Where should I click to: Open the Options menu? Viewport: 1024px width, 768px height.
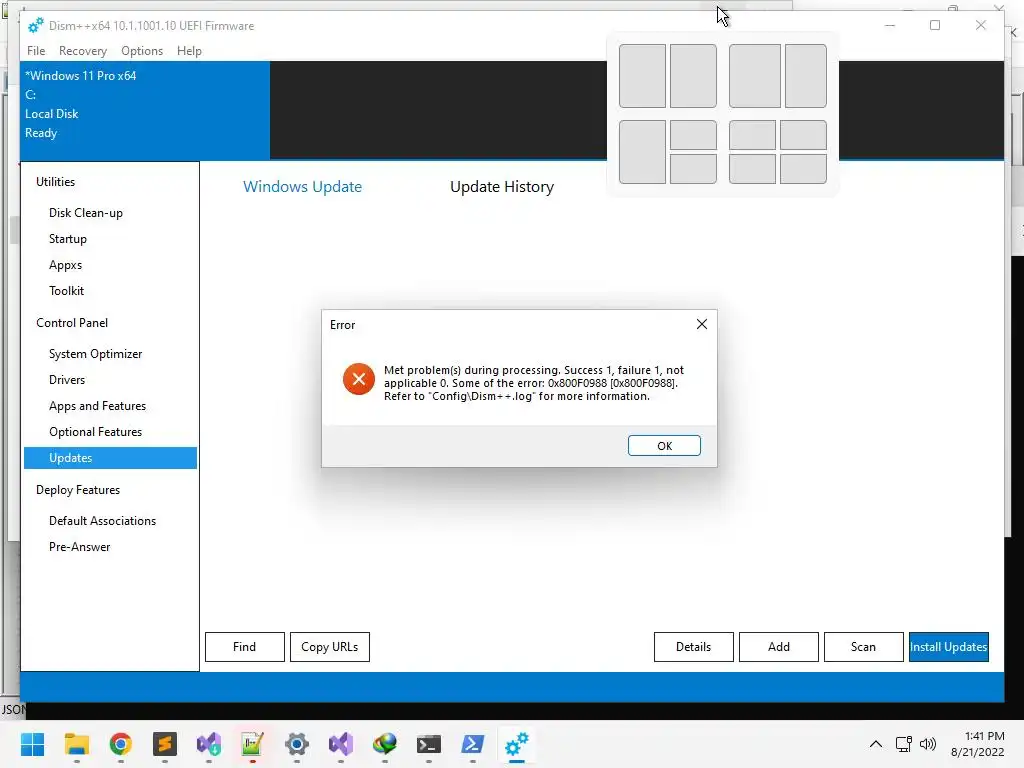[142, 51]
